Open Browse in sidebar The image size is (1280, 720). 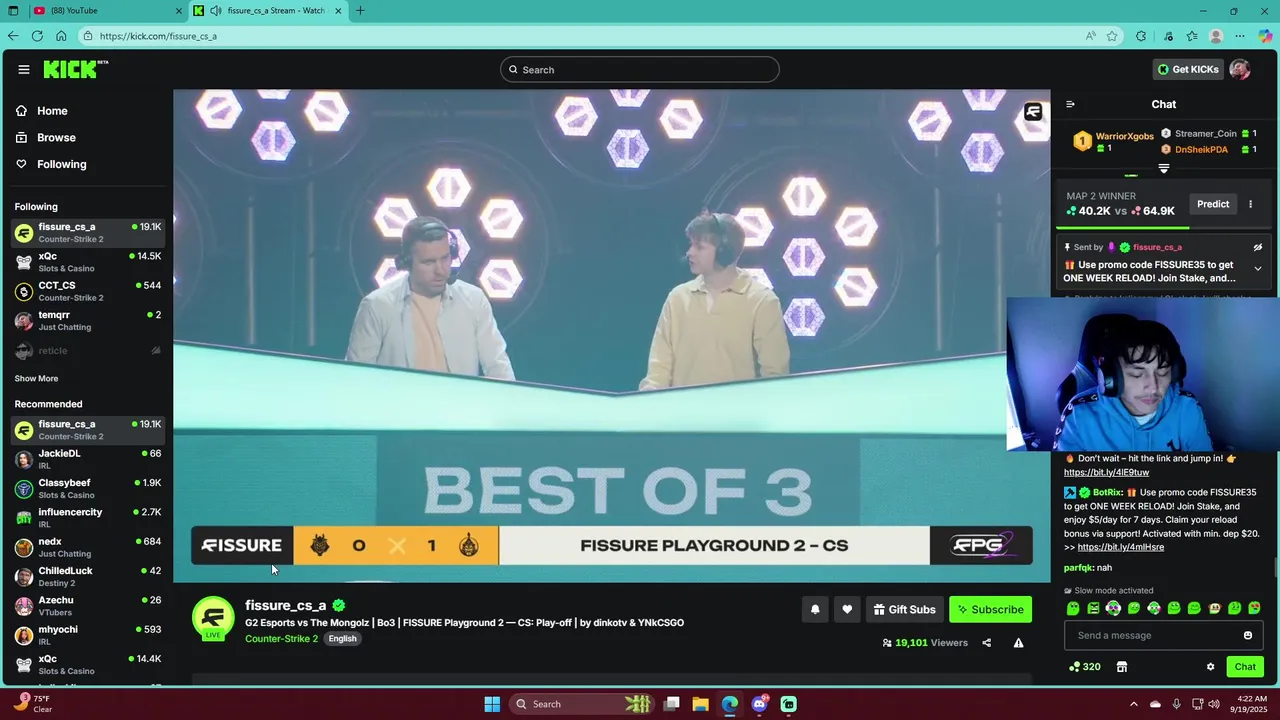pyautogui.click(x=56, y=137)
